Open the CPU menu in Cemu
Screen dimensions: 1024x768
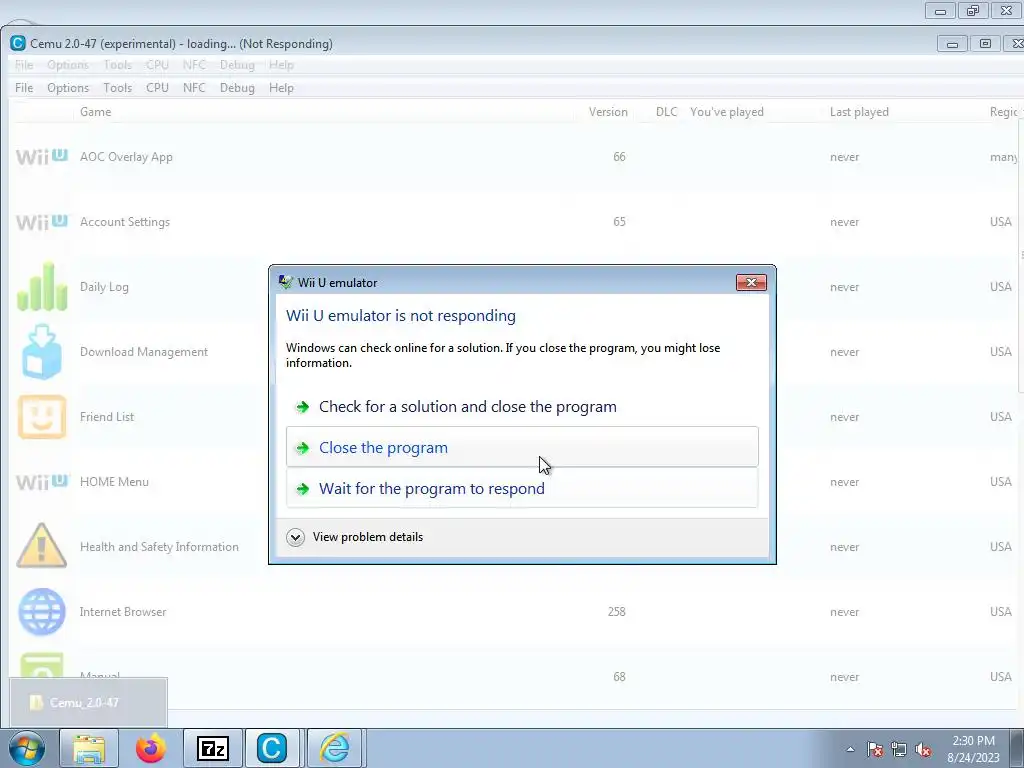coord(157,88)
